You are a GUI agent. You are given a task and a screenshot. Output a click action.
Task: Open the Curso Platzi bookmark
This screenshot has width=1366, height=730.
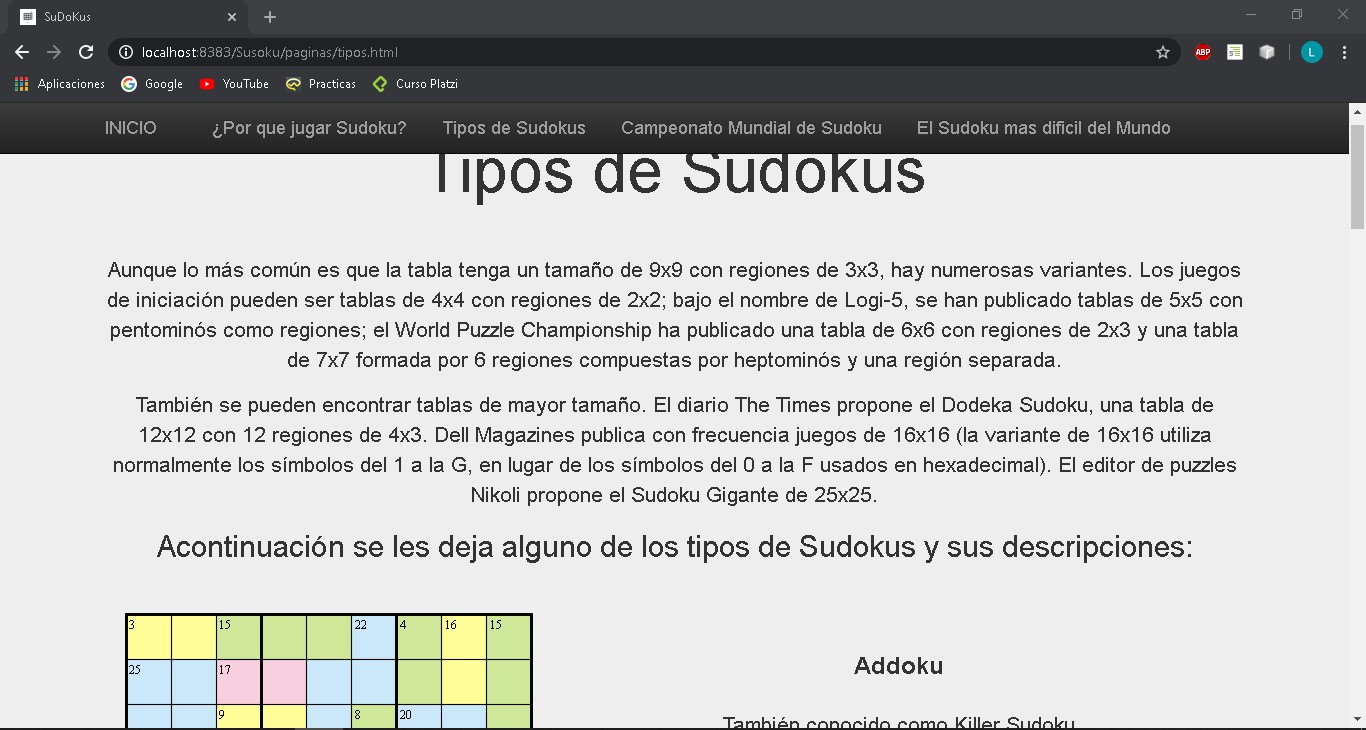tap(415, 84)
